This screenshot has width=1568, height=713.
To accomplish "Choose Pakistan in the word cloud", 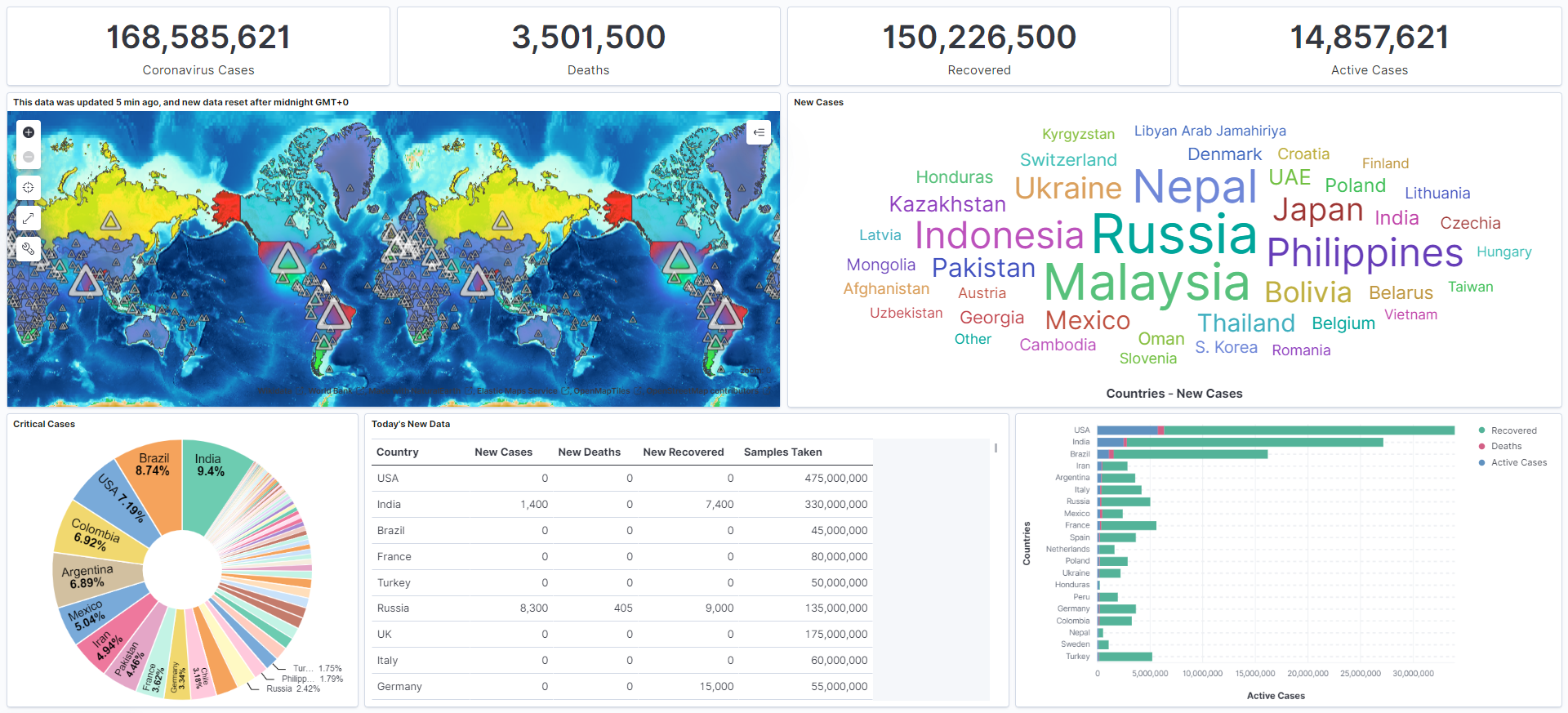I will 983,268.
